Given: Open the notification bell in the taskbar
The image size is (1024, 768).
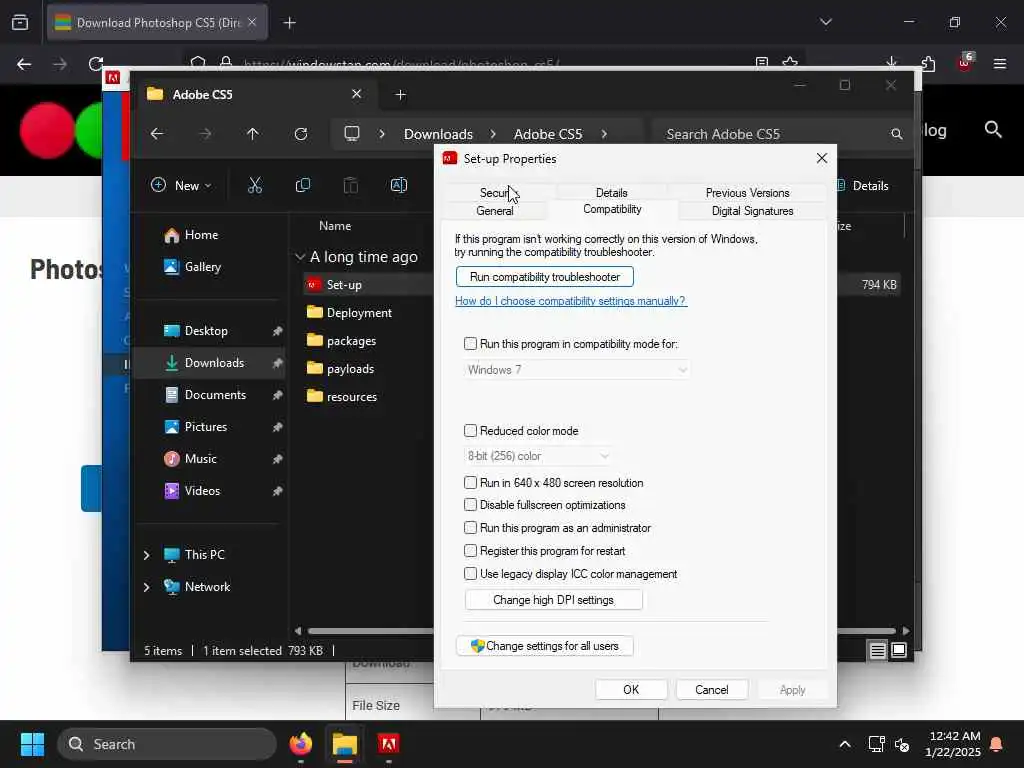Looking at the screenshot, I should click(997, 744).
